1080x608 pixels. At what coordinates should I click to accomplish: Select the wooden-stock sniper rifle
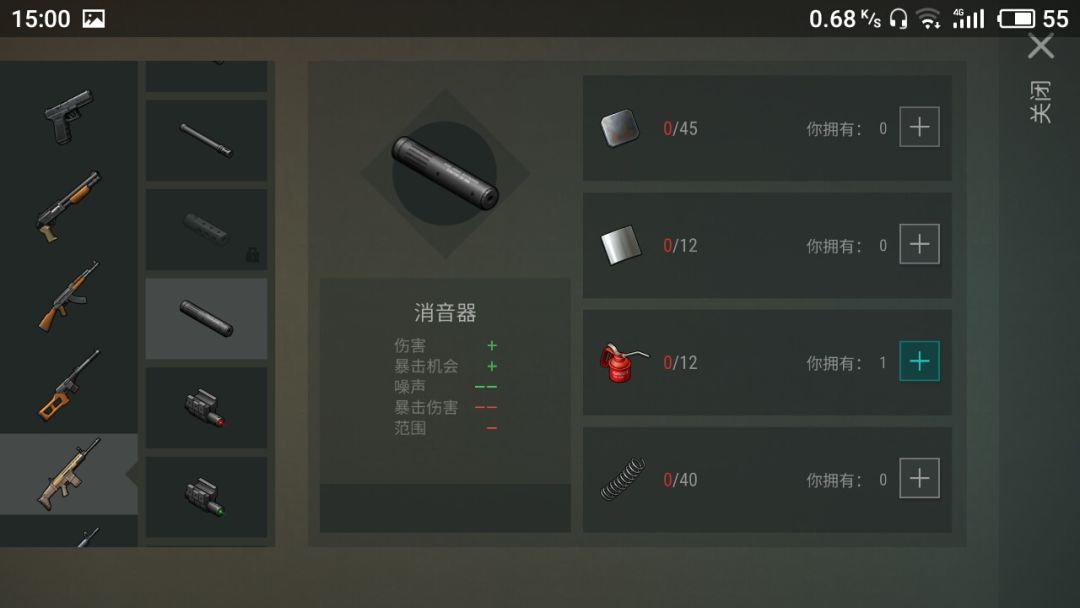click(69, 385)
